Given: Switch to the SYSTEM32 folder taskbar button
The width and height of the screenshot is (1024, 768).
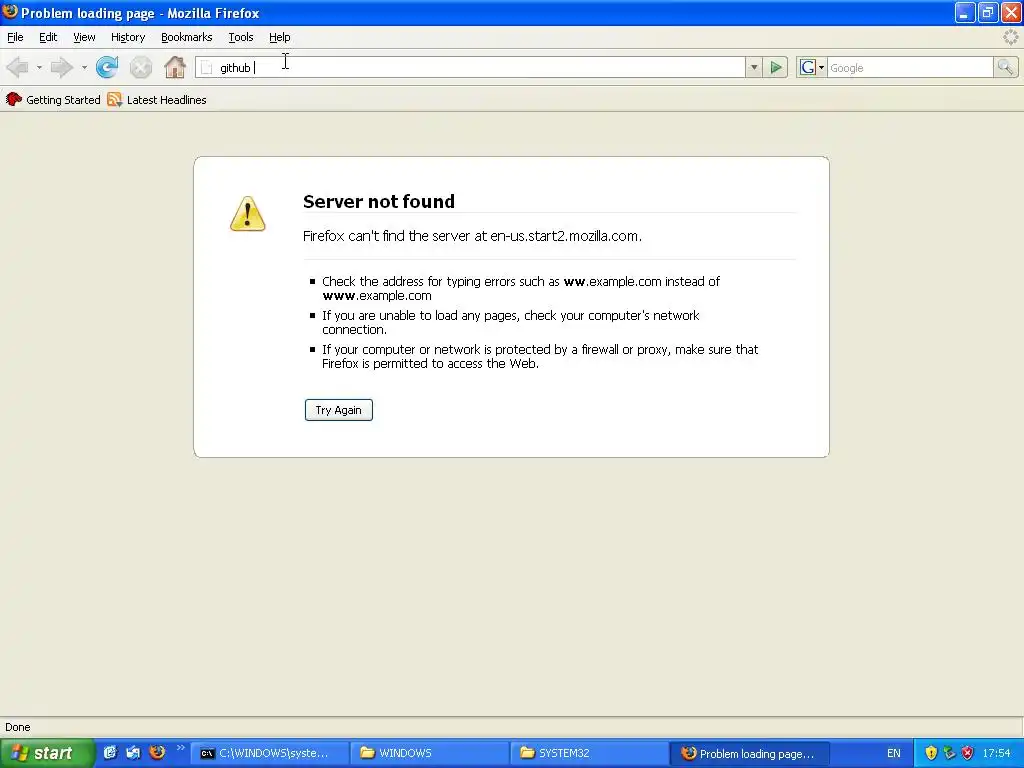Looking at the screenshot, I should click(x=589, y=753).
